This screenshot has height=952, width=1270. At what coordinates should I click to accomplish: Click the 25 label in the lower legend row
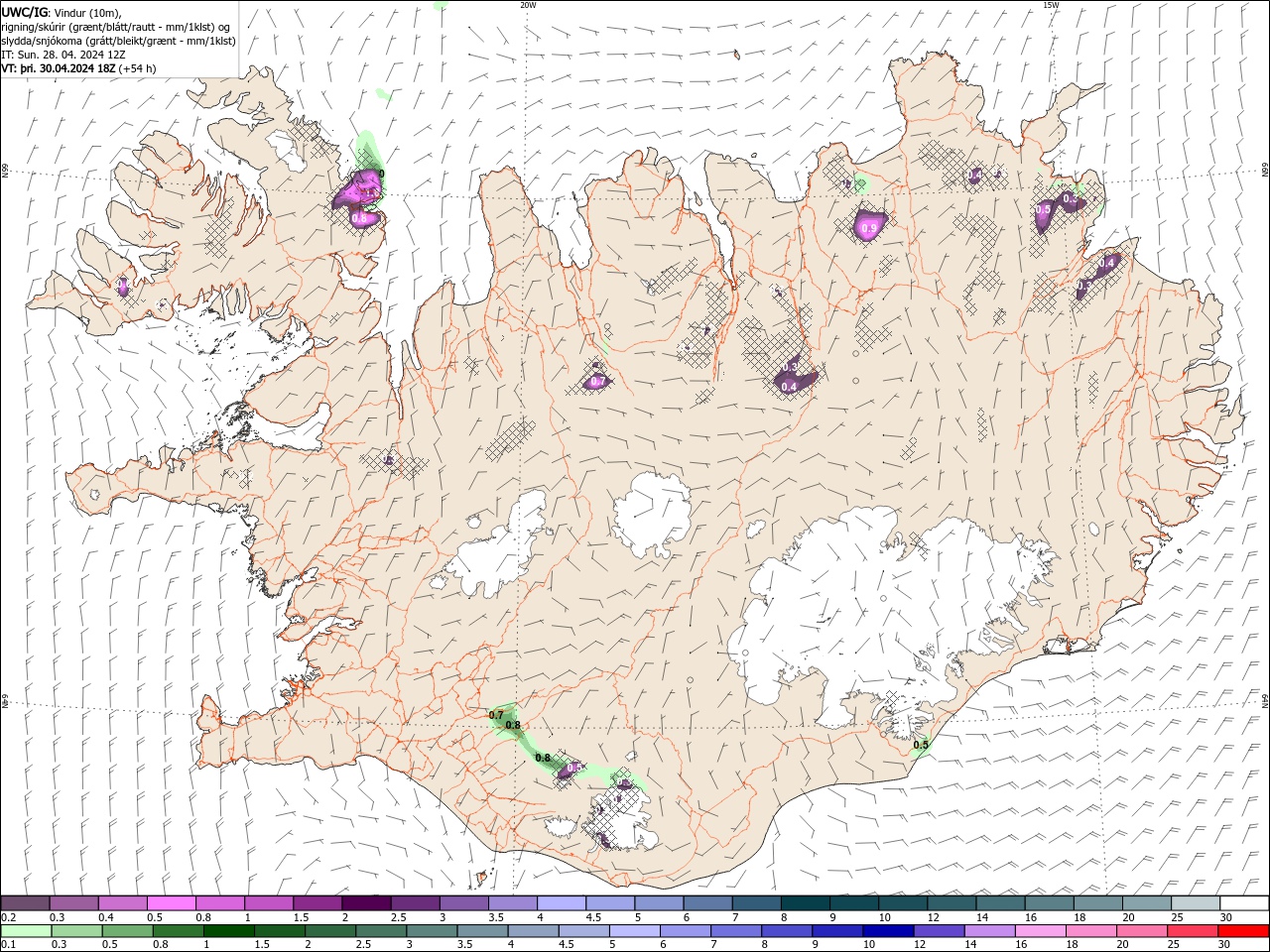pyautogui.click(x=1176, y=946)
